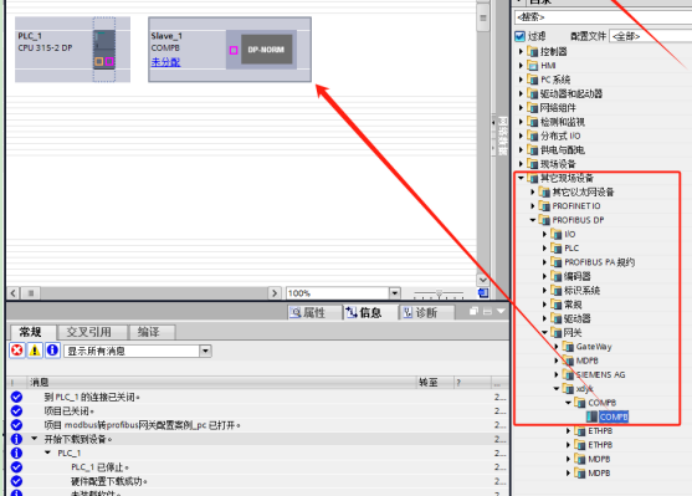Click the 现场设备 folder icon

533,164
